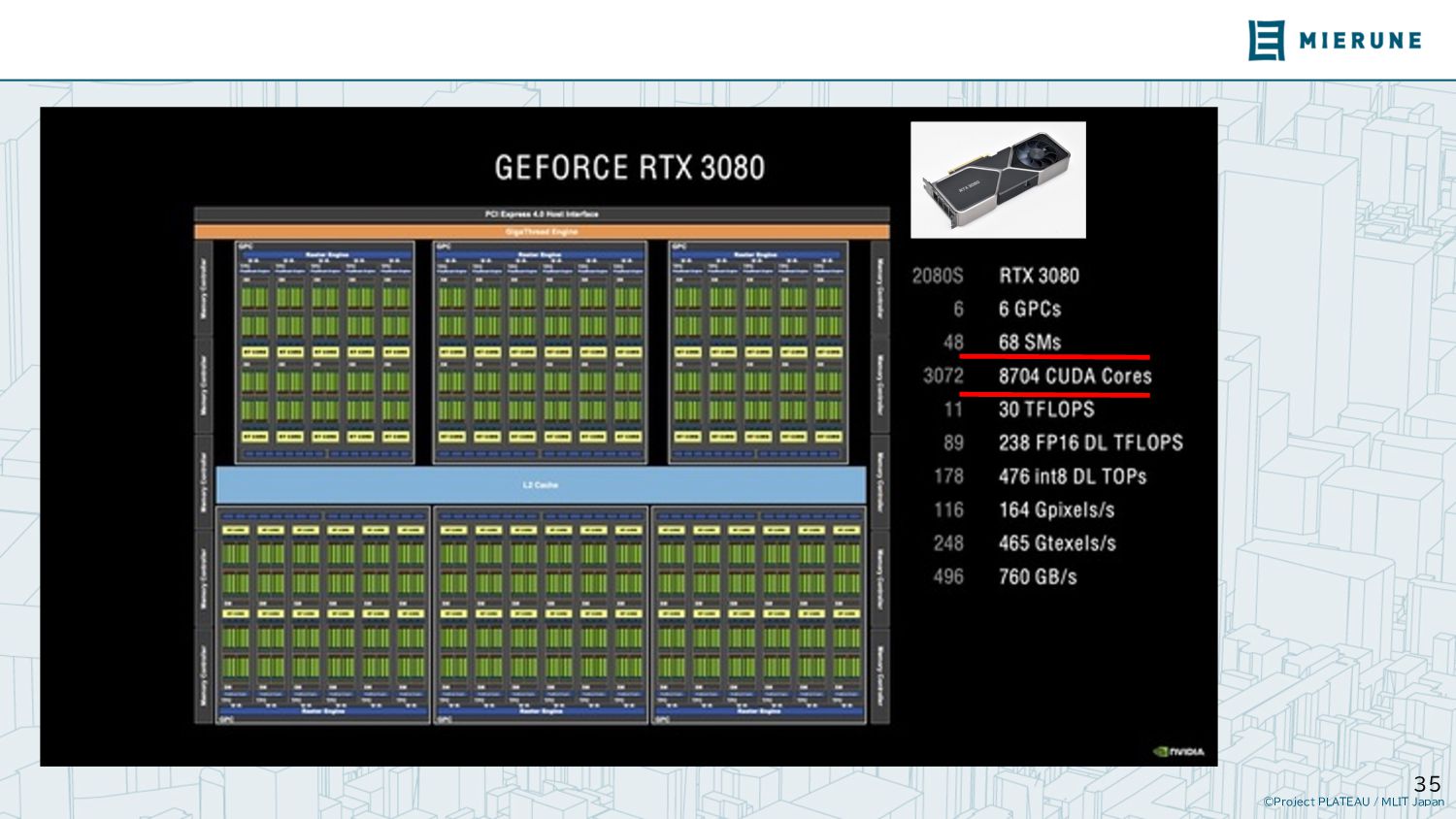Select the text '8704 CUDA Cores'

(x=1075, y=377)
